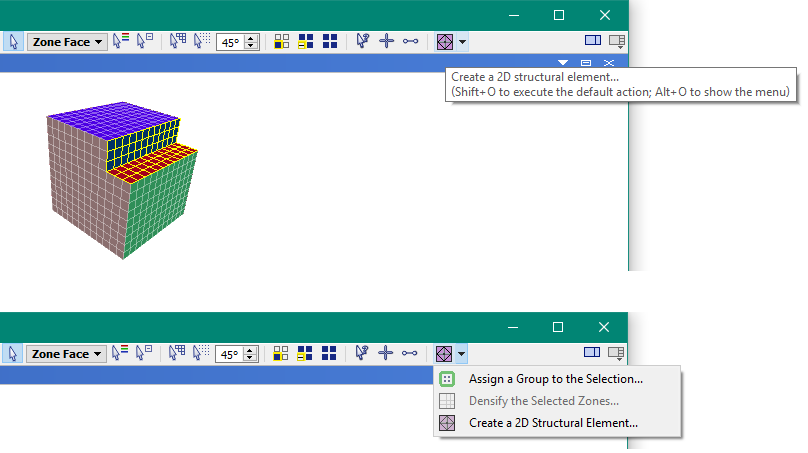Close the pane using the small X
The height and width of the screenshot is (453, 808).
609,63
